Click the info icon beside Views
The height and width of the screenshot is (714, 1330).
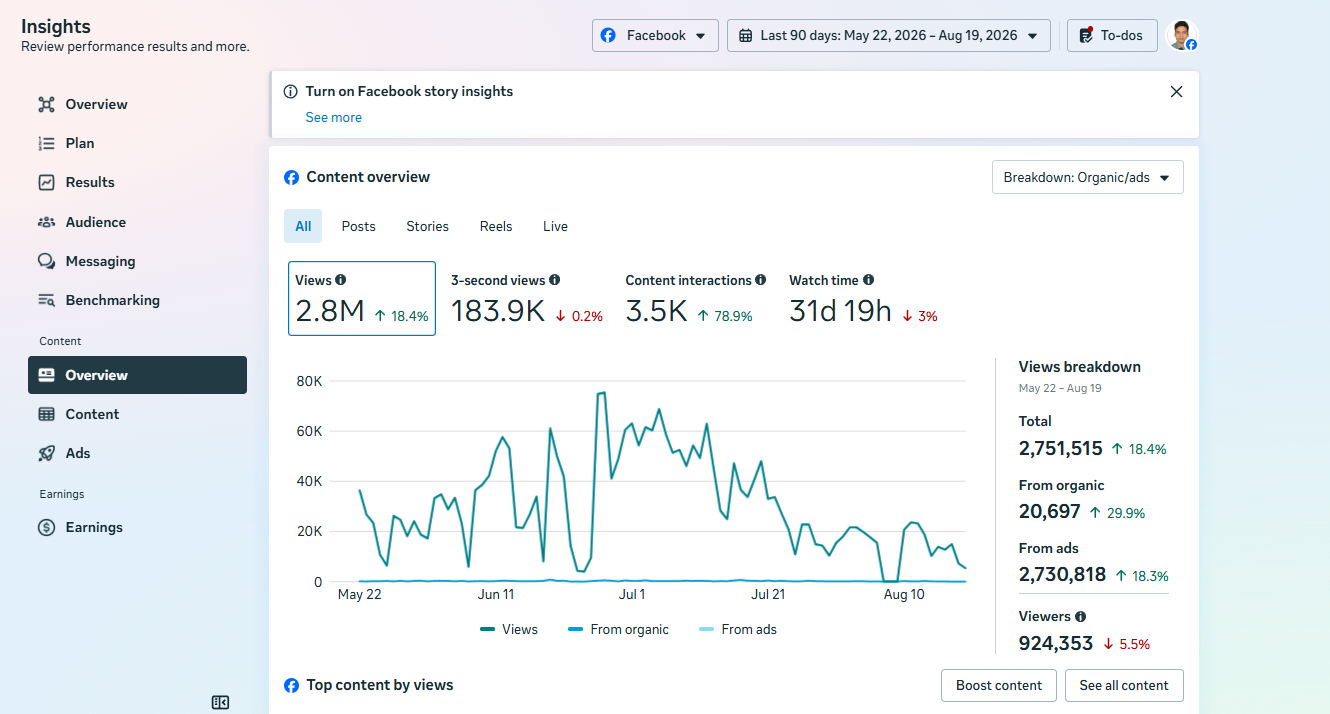[x=341, y=280]
